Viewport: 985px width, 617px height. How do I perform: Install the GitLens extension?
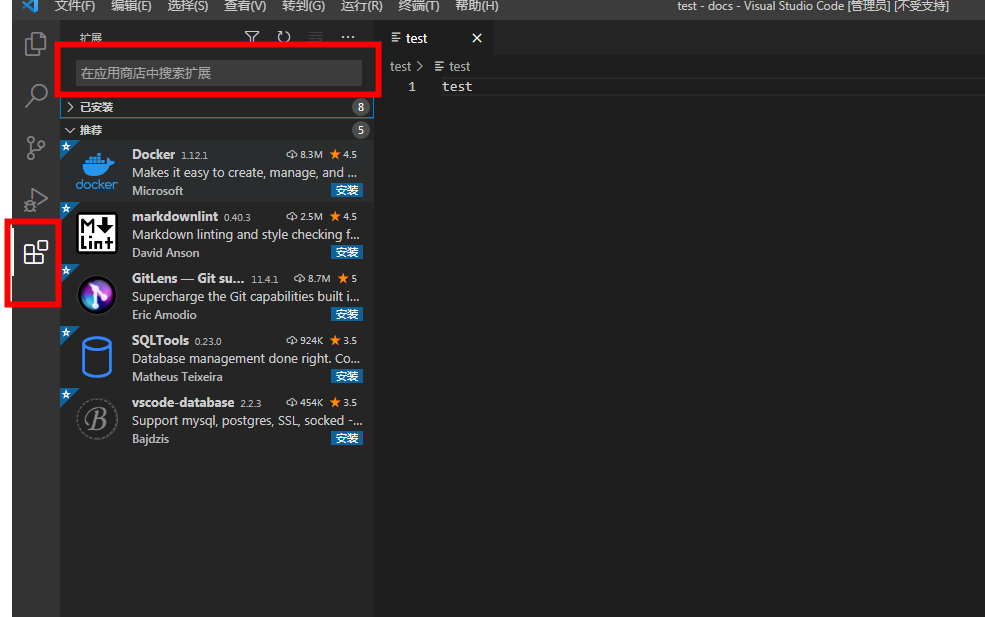point(347,314)
